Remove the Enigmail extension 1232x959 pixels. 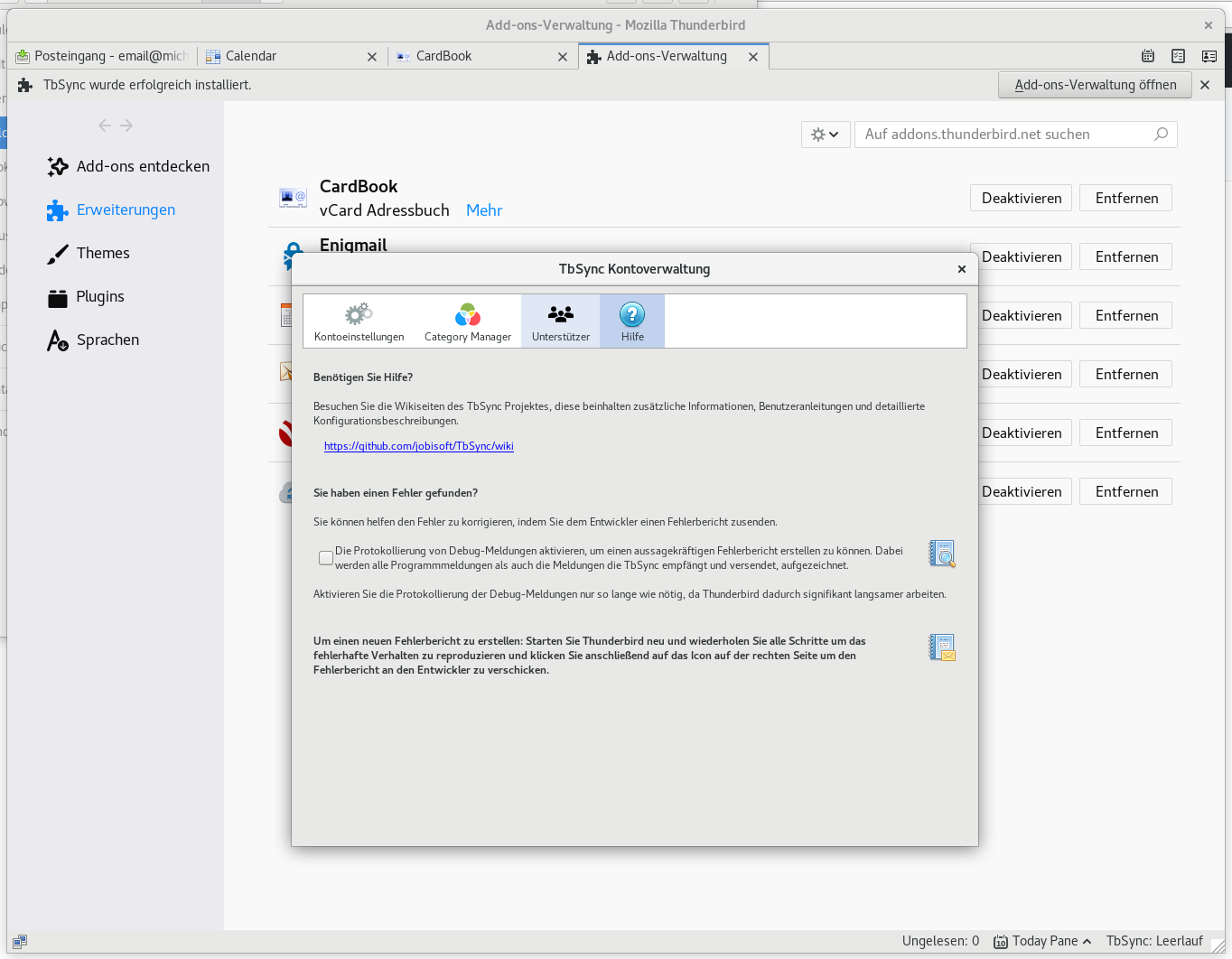pyautogui.click(x=1126, y=256)
